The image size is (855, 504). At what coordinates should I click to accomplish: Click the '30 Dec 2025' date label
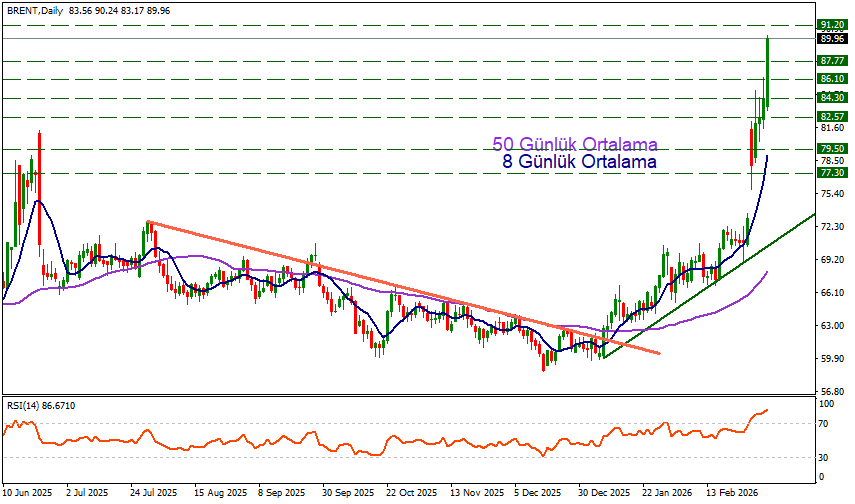tap(602, 493)
